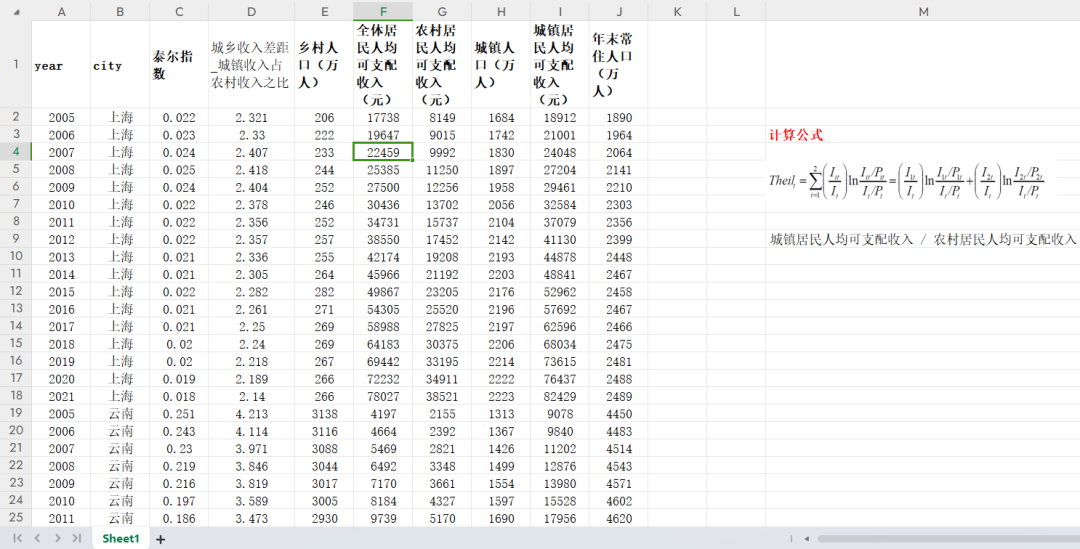Select row 1 header
The height and width of the screenshot is (549, 1080).
[x=16, y=64]
